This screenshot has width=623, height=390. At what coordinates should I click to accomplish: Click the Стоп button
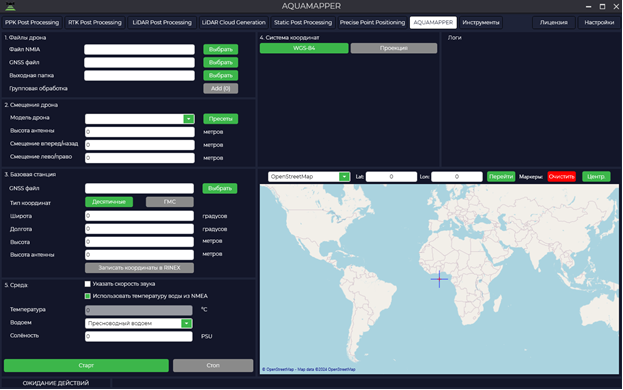click(213, 365)
